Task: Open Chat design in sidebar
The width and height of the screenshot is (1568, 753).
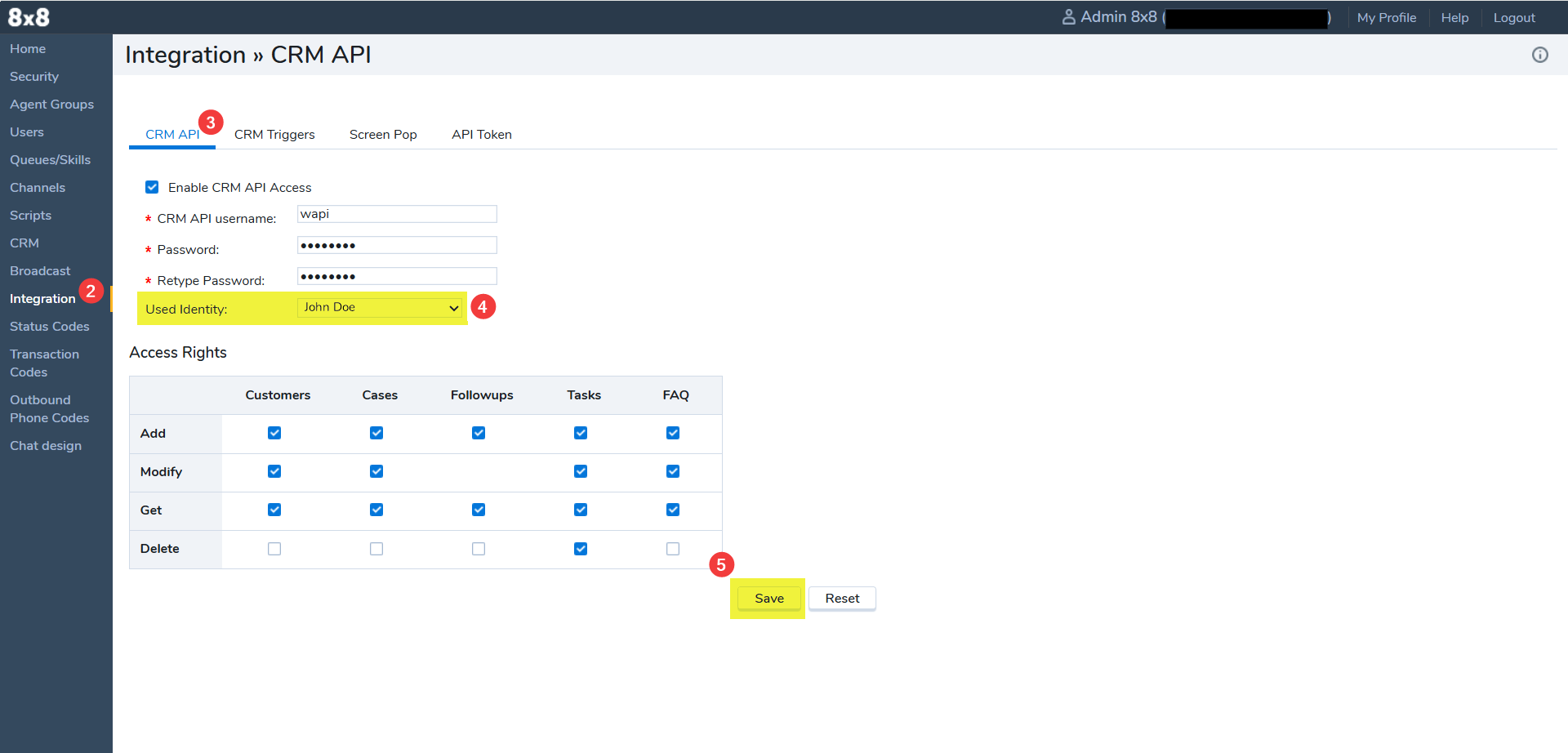Action: tap(46, 446)
